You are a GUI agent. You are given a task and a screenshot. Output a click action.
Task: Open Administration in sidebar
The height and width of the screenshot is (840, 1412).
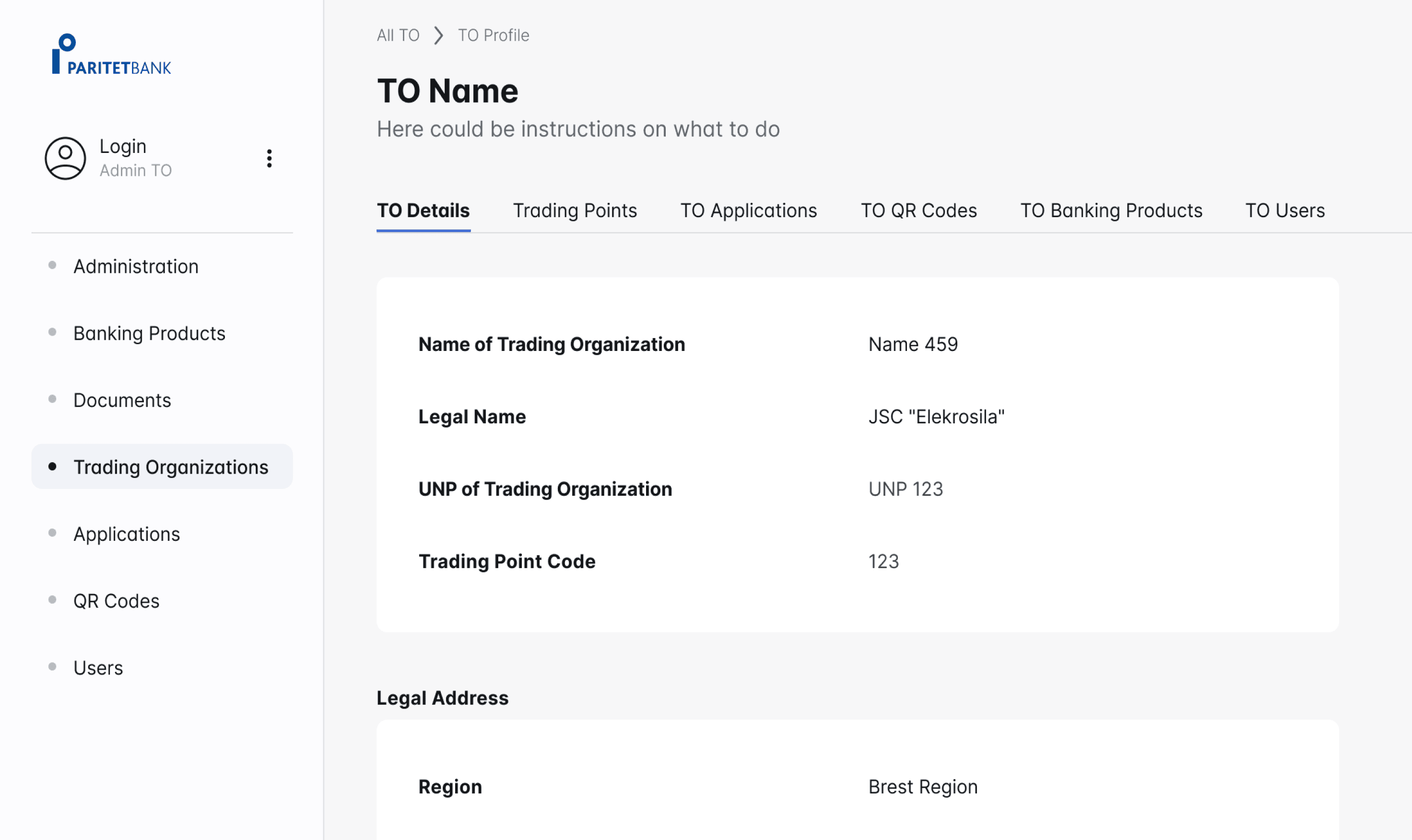pos(136,266)
